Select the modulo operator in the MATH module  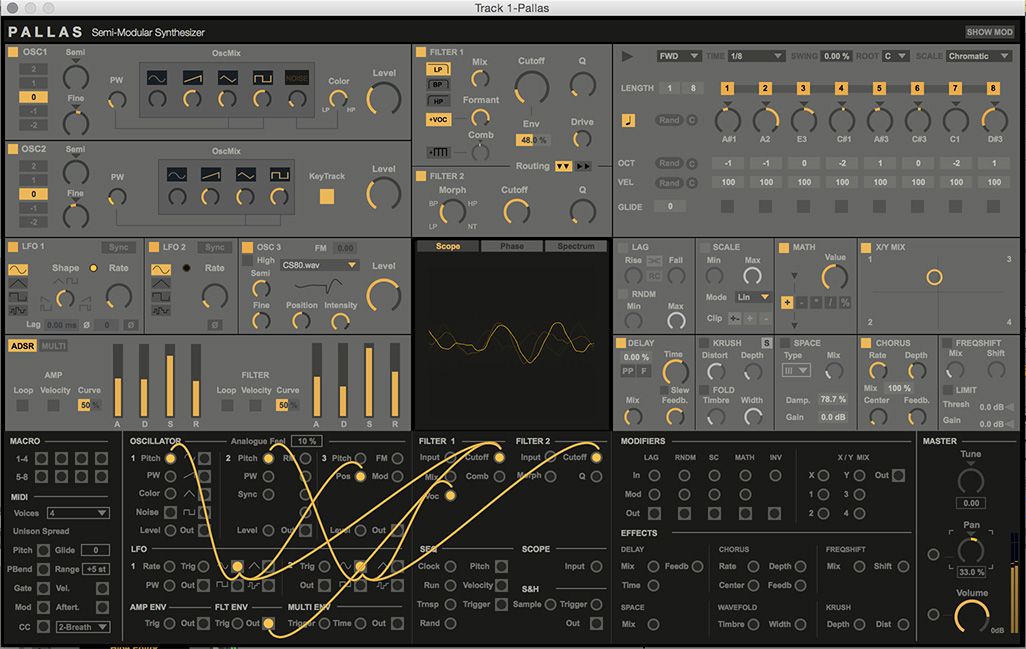click(845, 303)
